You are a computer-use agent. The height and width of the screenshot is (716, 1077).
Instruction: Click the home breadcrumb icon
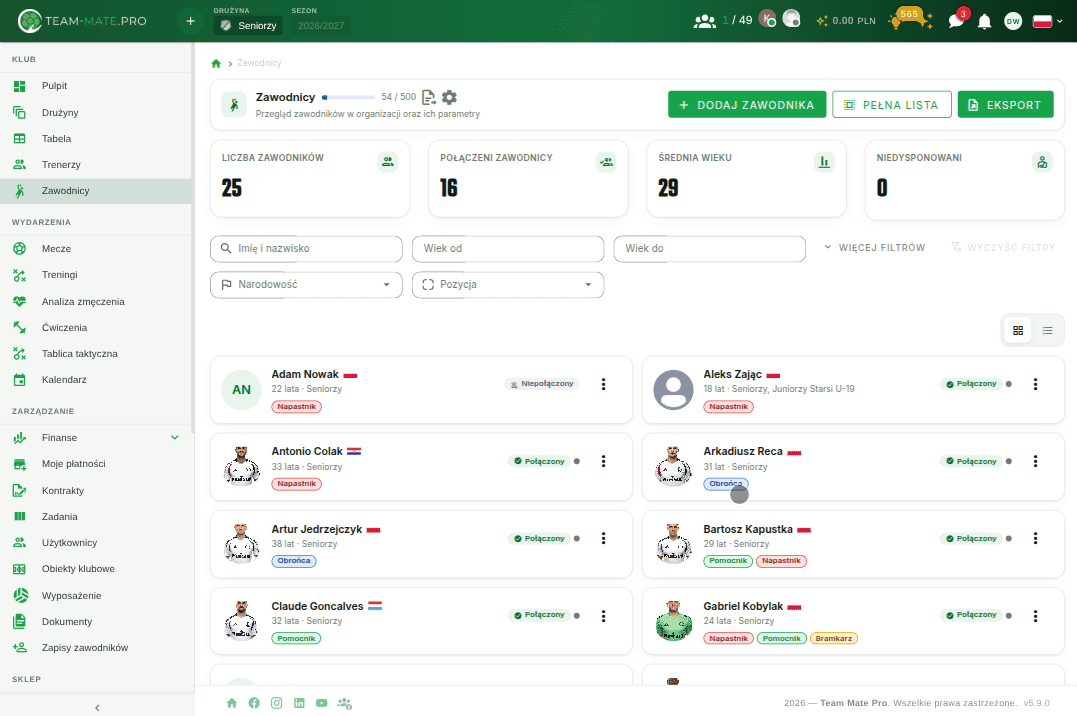pos(216,63)
